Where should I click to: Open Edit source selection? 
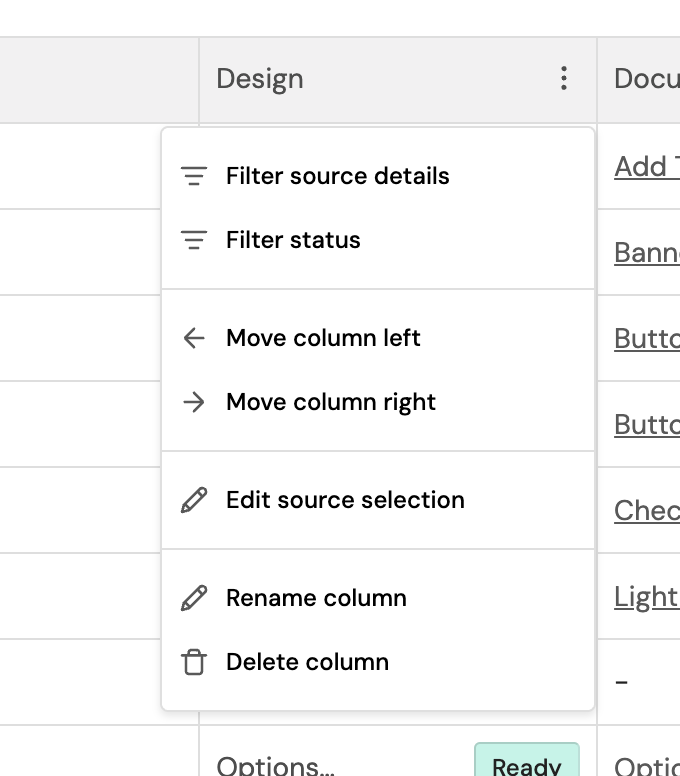pos(345,501)
